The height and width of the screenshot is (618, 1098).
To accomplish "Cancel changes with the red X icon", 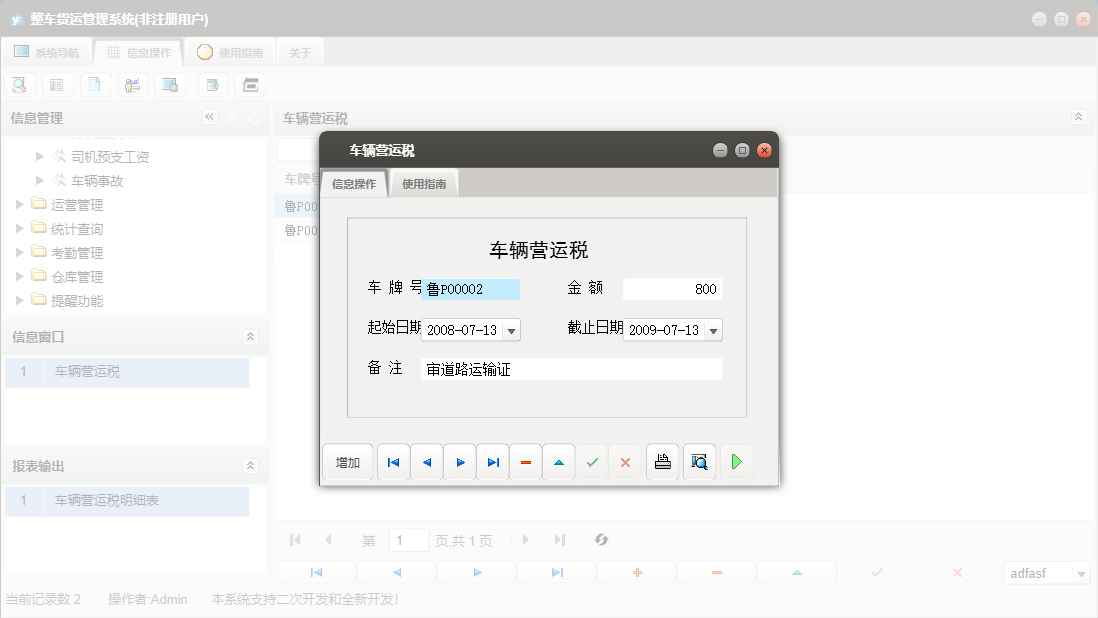I will pyautogui.click(x=625, y=461).
